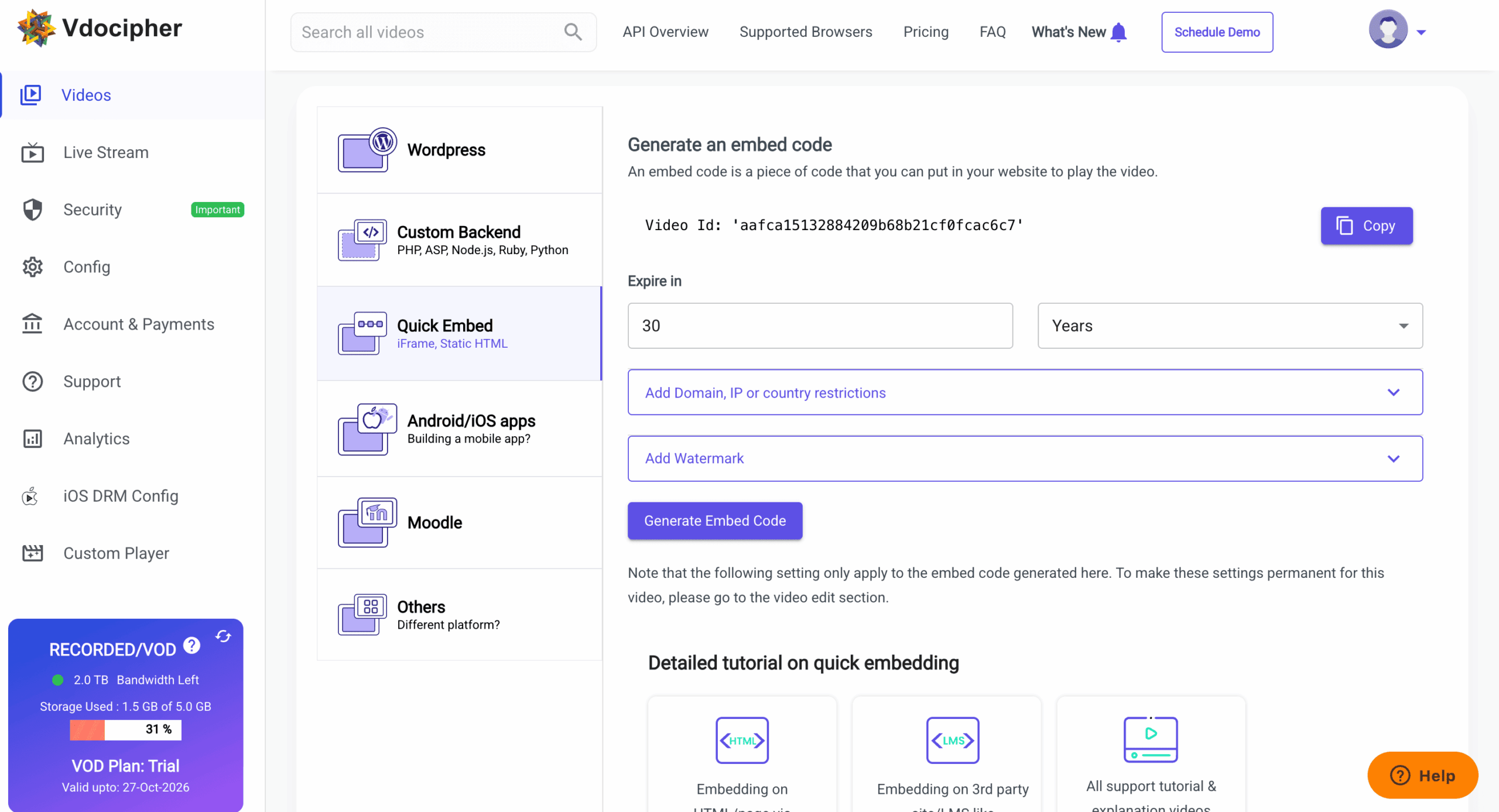Click the search magnifier icon
This screenshot has width=1499, height=812.
coord(573,32)
